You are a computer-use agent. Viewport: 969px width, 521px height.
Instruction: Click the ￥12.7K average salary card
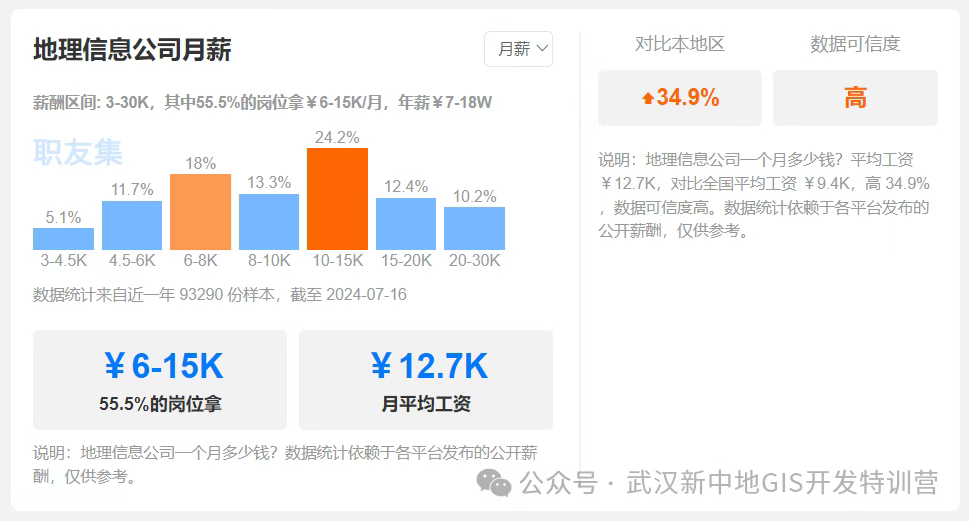(x=426, y=380)
